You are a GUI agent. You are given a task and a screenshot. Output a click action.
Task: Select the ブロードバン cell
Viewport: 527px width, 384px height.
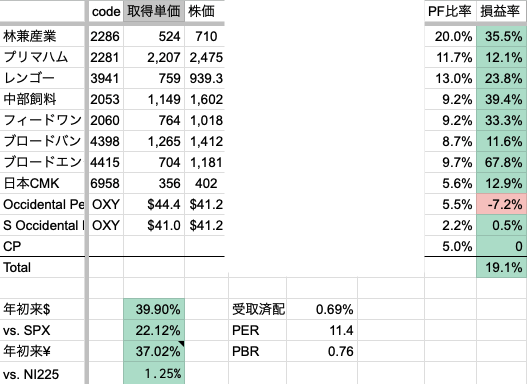pos(42,141)
